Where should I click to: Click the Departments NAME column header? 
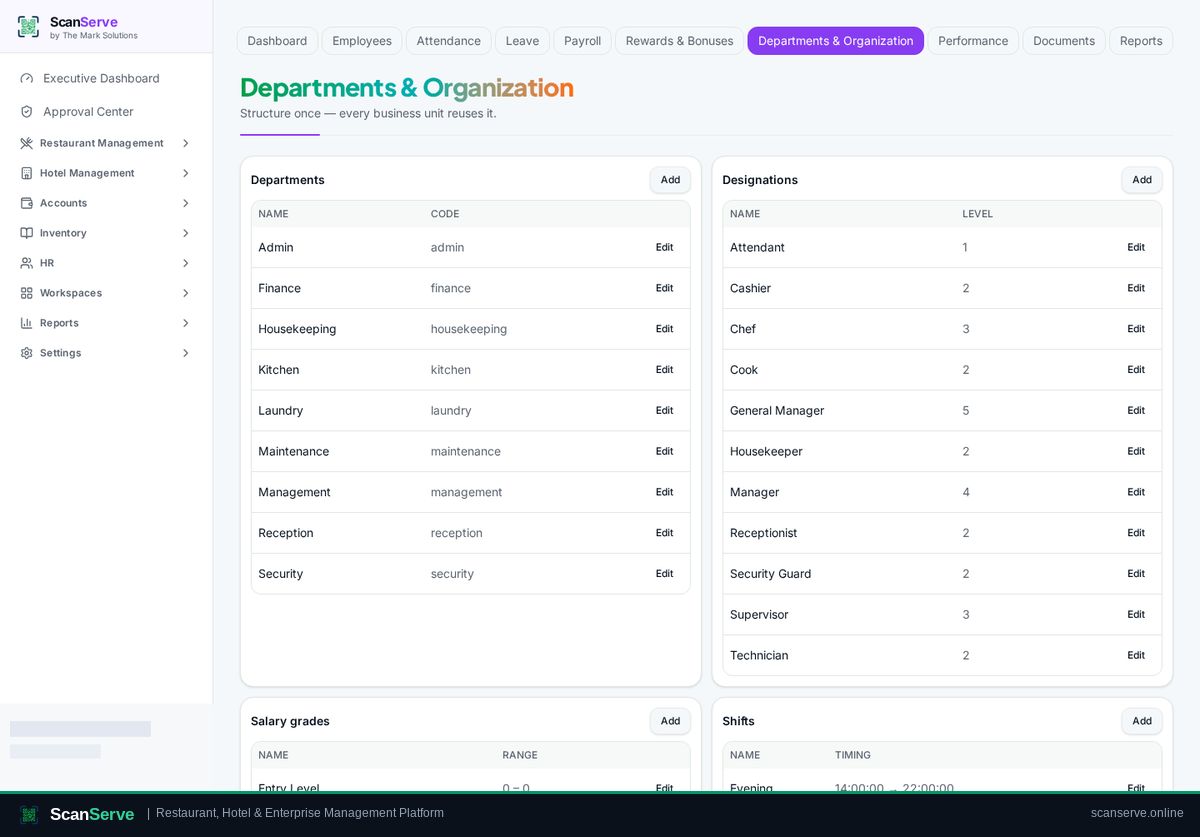[x=273, y=214]
